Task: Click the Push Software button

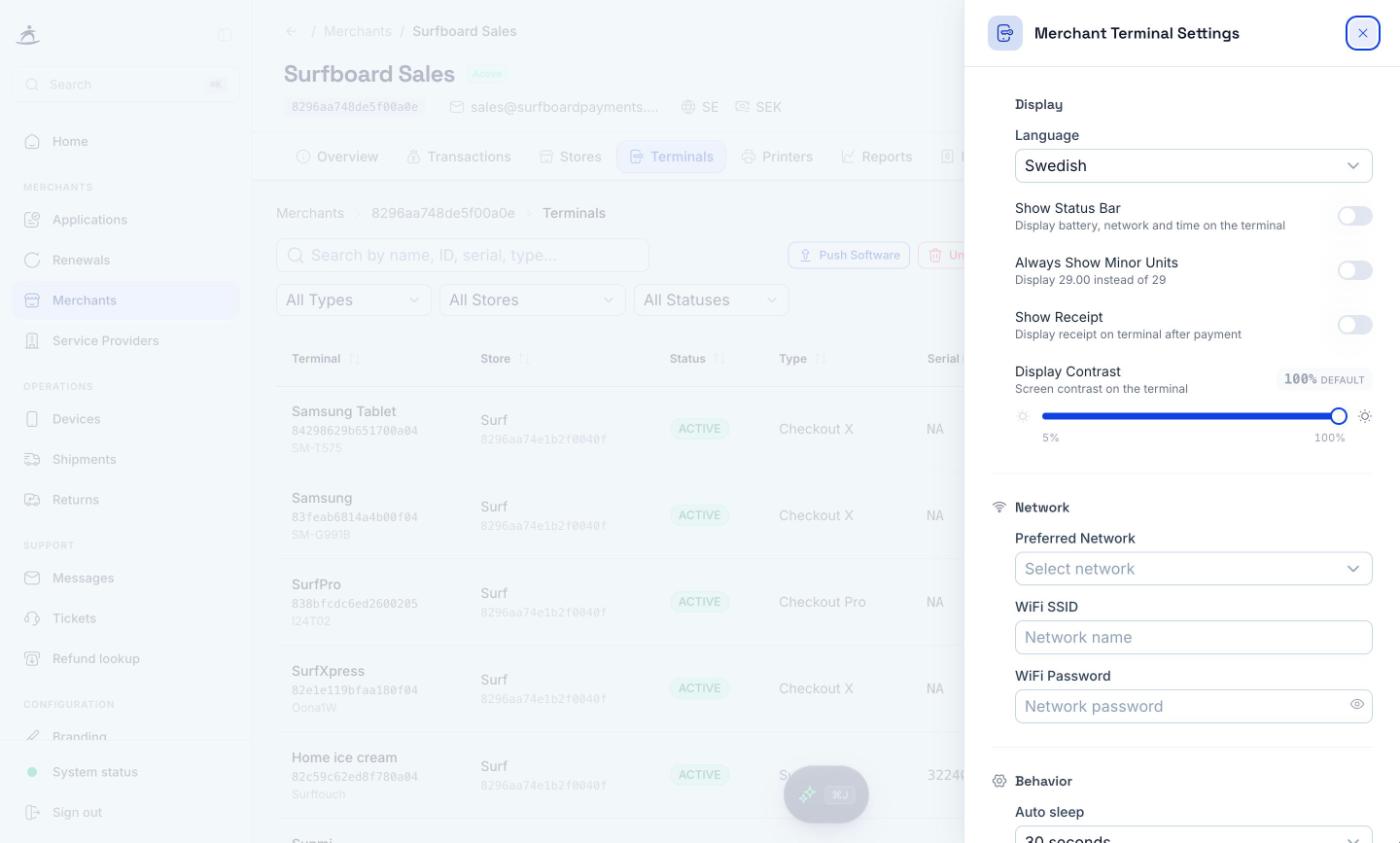Action: (849, 255)
